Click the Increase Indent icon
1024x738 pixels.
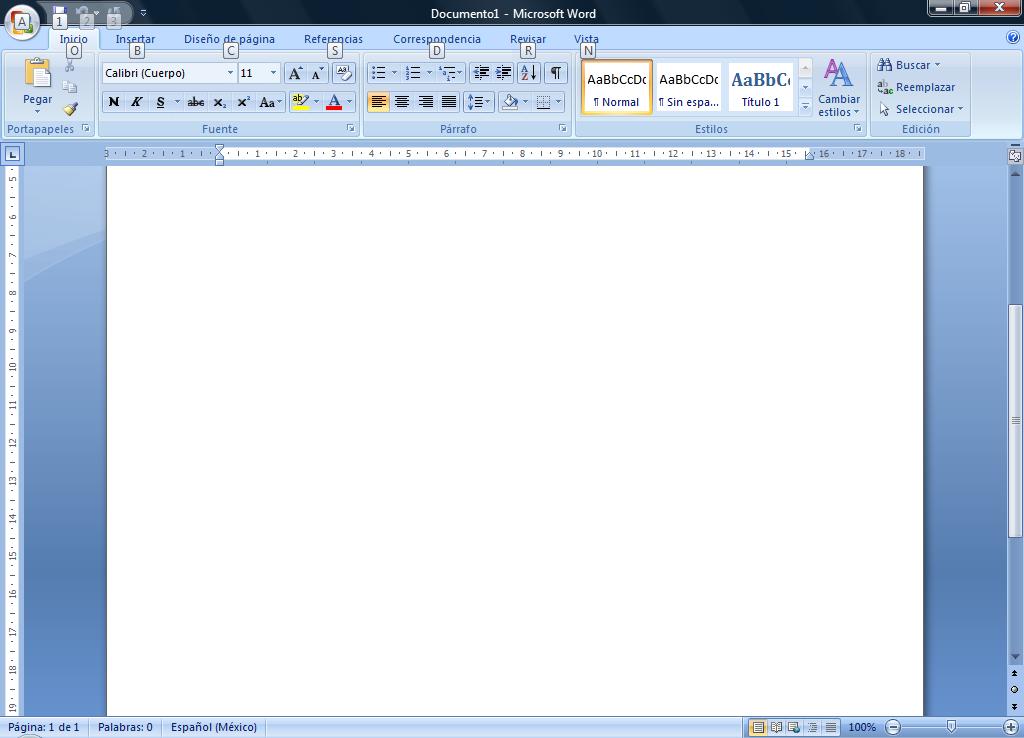(504, 73)
